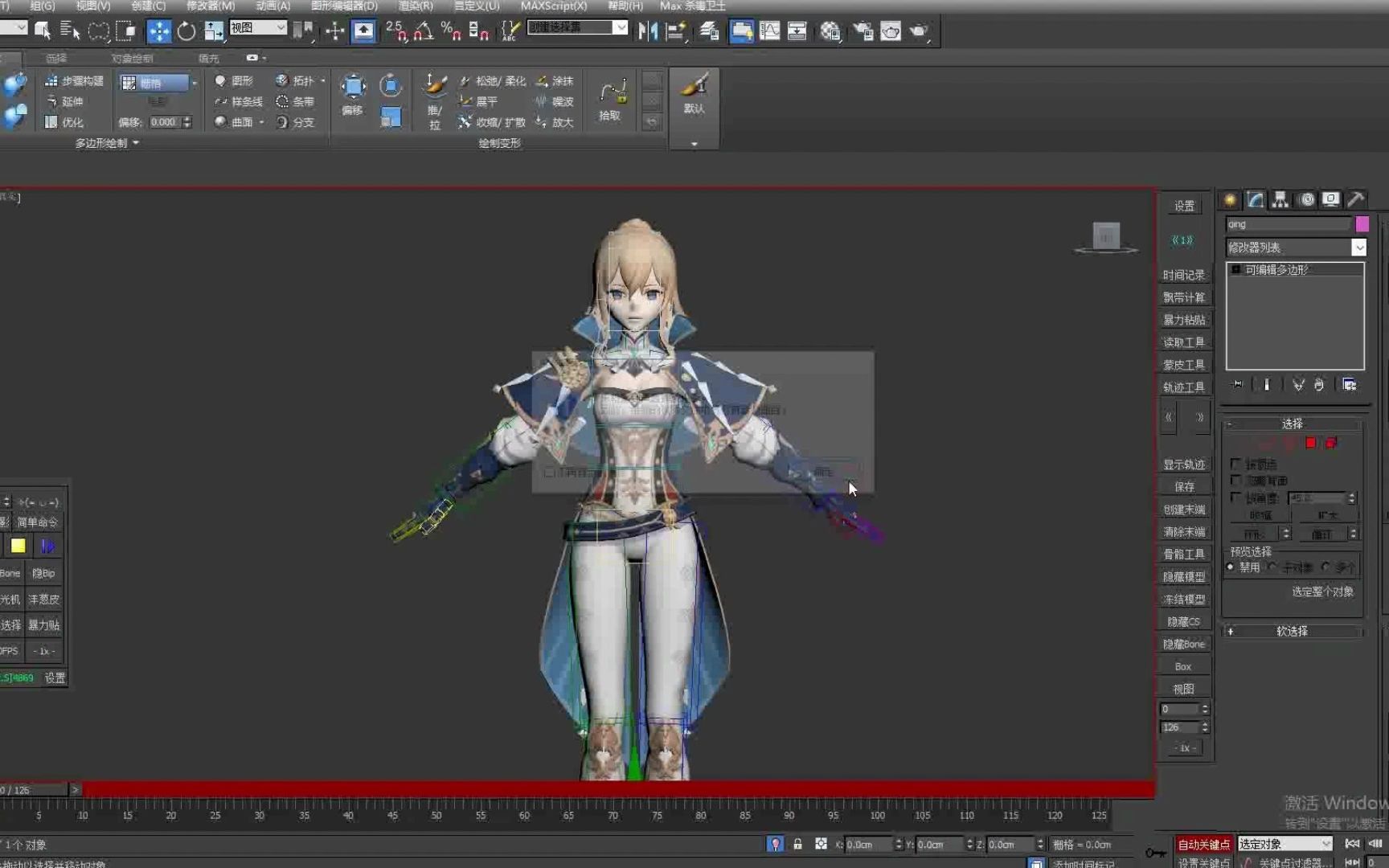Click the Pin Stack icon

click(x=1238, y=385)
